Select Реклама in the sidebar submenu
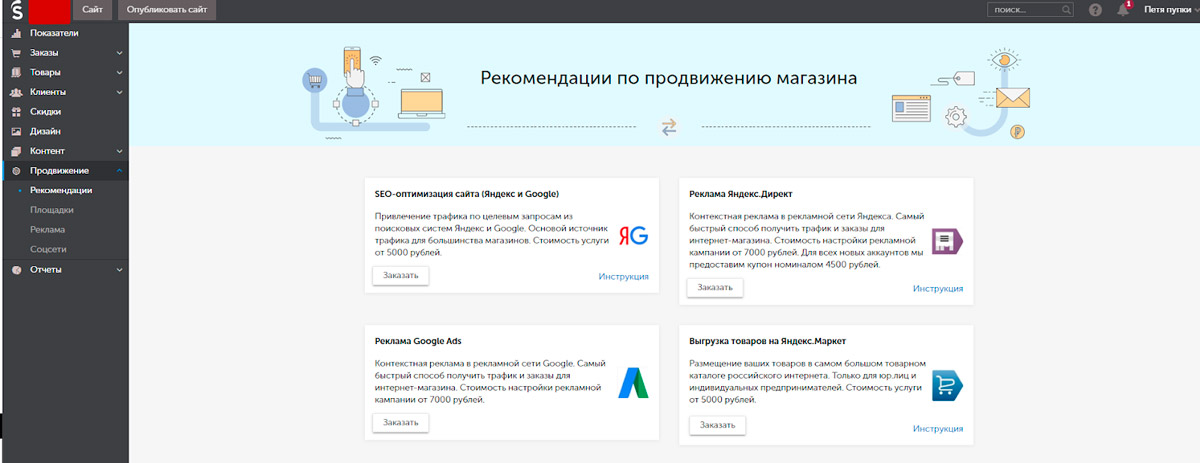The height and width of the screenshot is (463, 1200). point(49,230)
